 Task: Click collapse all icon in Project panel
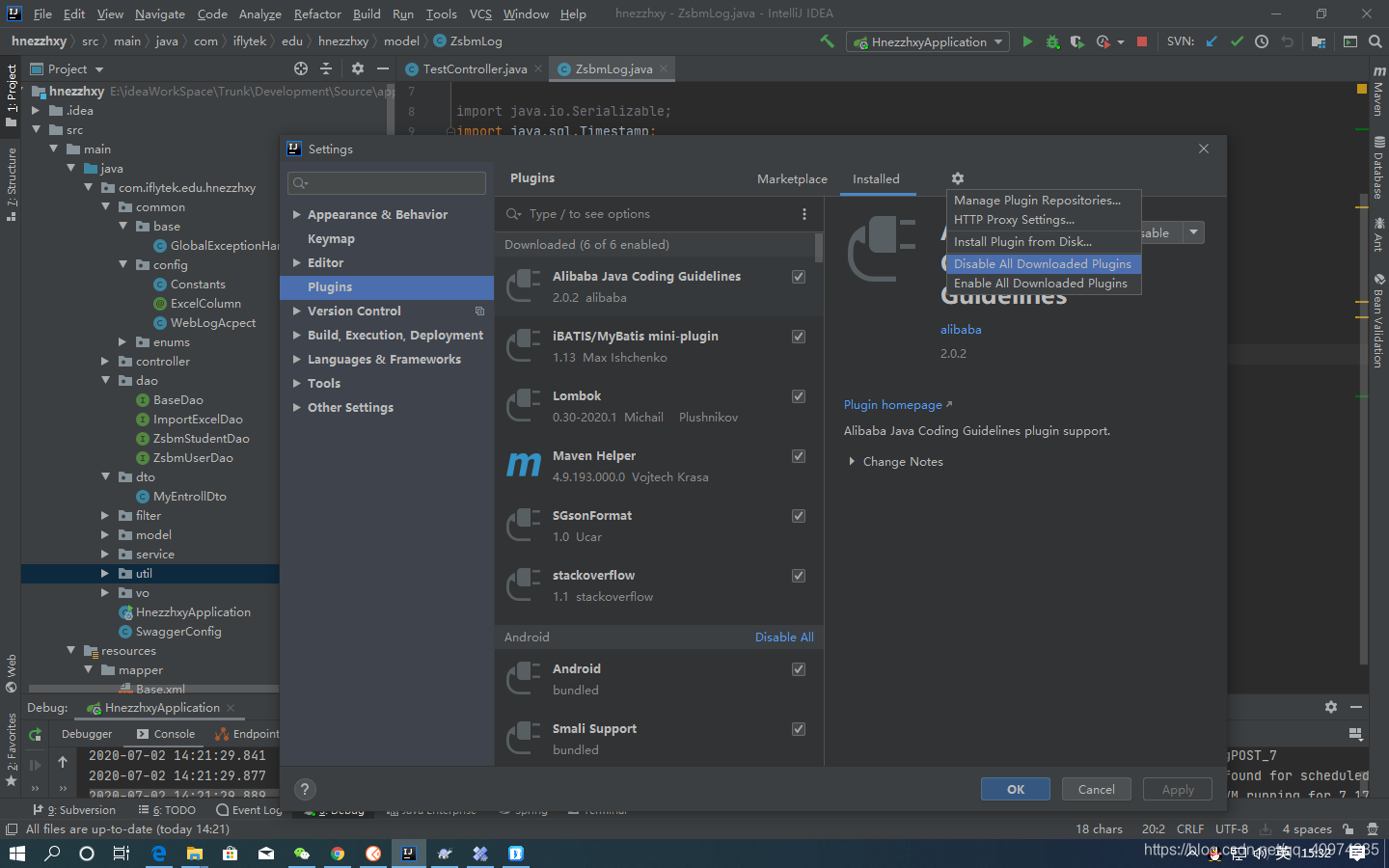(326, 68)
